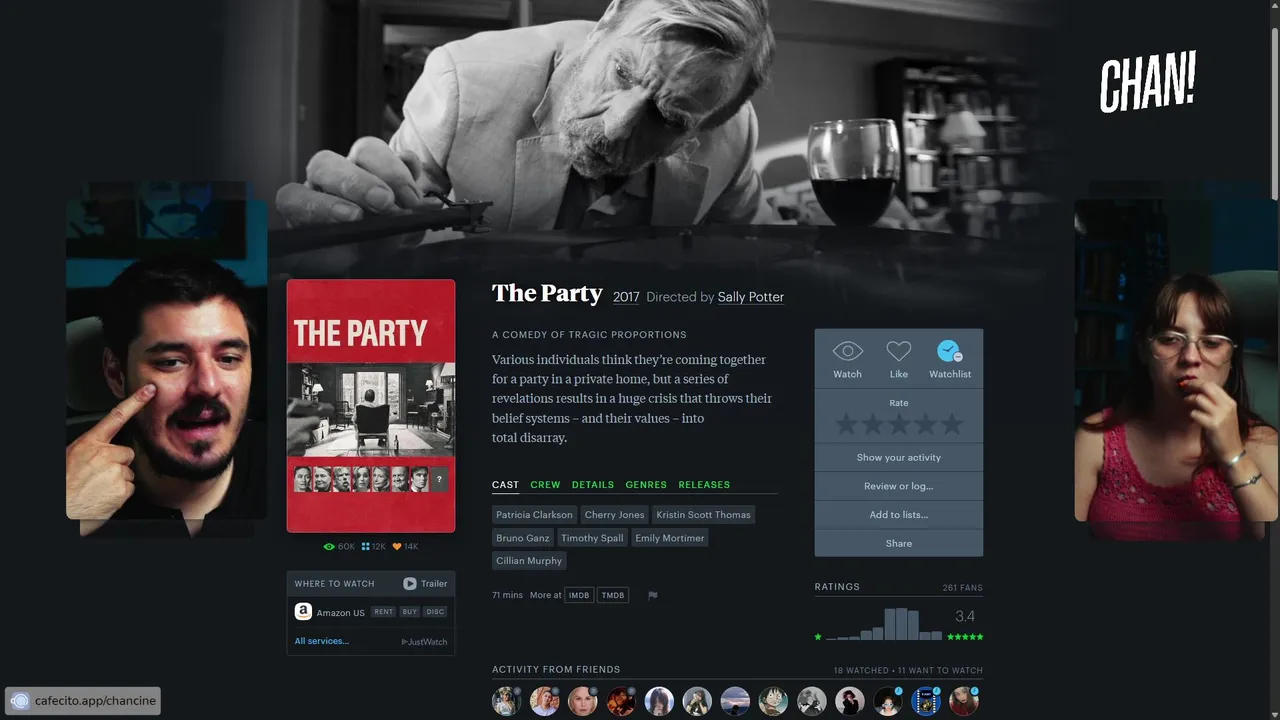Switch to the Crew tab
This screenshot has width=1280, height=720.
pos(545,485)
